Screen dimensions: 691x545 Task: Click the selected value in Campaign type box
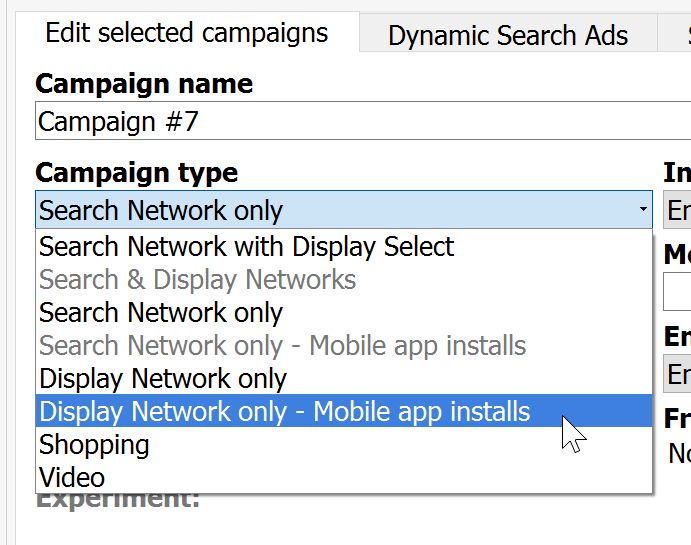coord(160,211)
